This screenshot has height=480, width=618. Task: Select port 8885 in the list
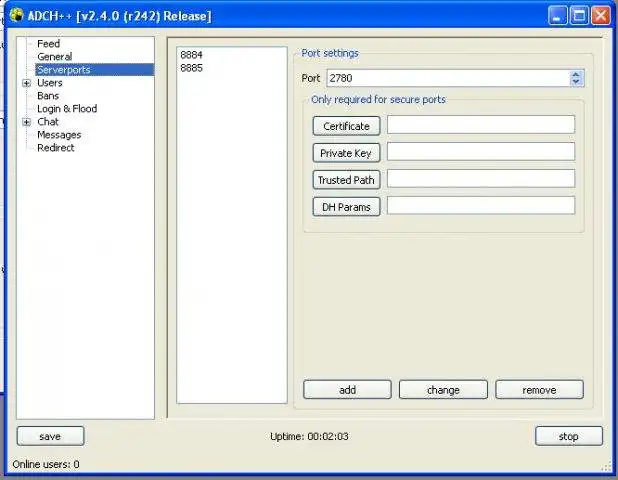pyautogui.click(x=191, y=68)
